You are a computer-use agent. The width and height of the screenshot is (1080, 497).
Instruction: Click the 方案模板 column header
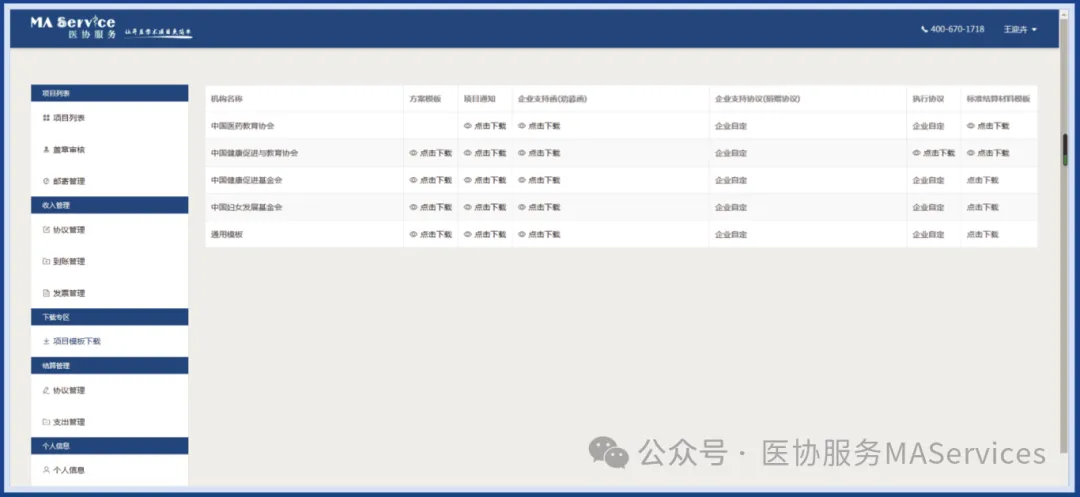pyautogui.click(x=425, y=99)
